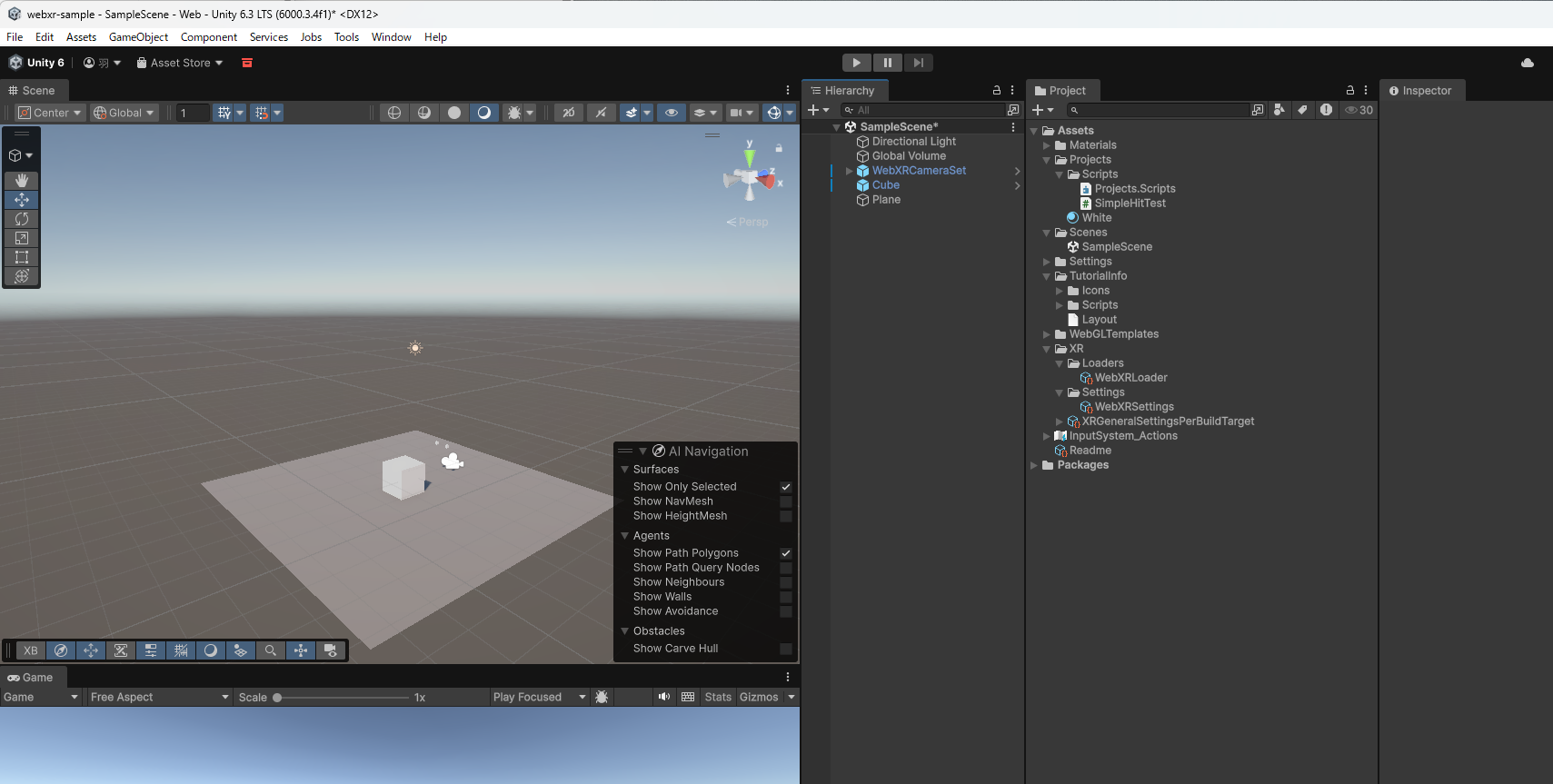Open the Free Aspect dropdown
Viewport: 1553px width, 784px height.
(159, 697)
